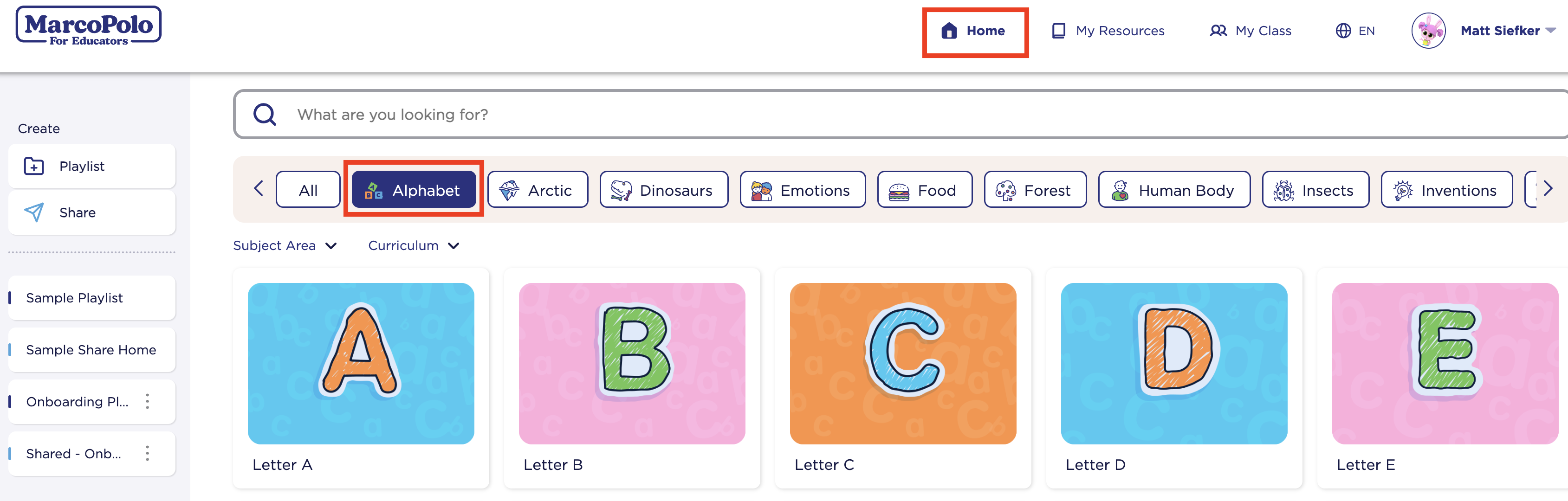Select the Share paper-plane icon
Image resolution: width=1568 pixels, height=501 pixels.
pos(35,212)
